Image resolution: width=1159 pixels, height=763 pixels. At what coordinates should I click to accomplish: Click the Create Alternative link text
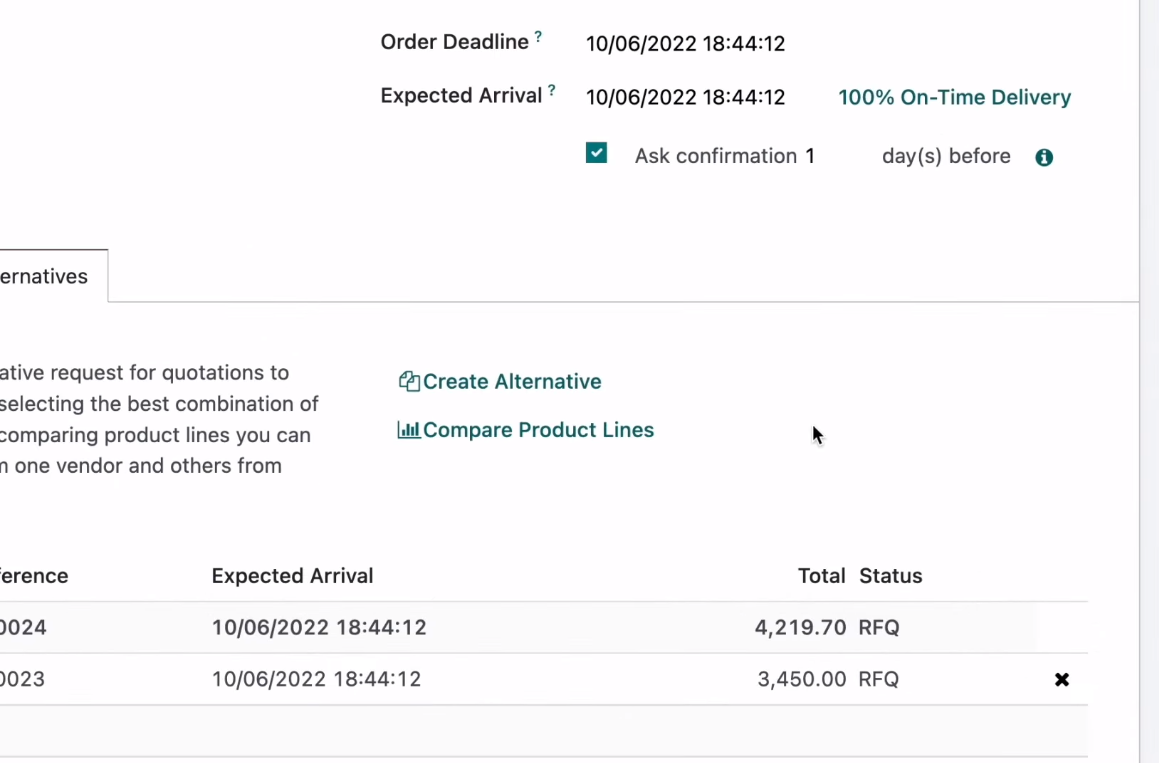click(512, 382)
